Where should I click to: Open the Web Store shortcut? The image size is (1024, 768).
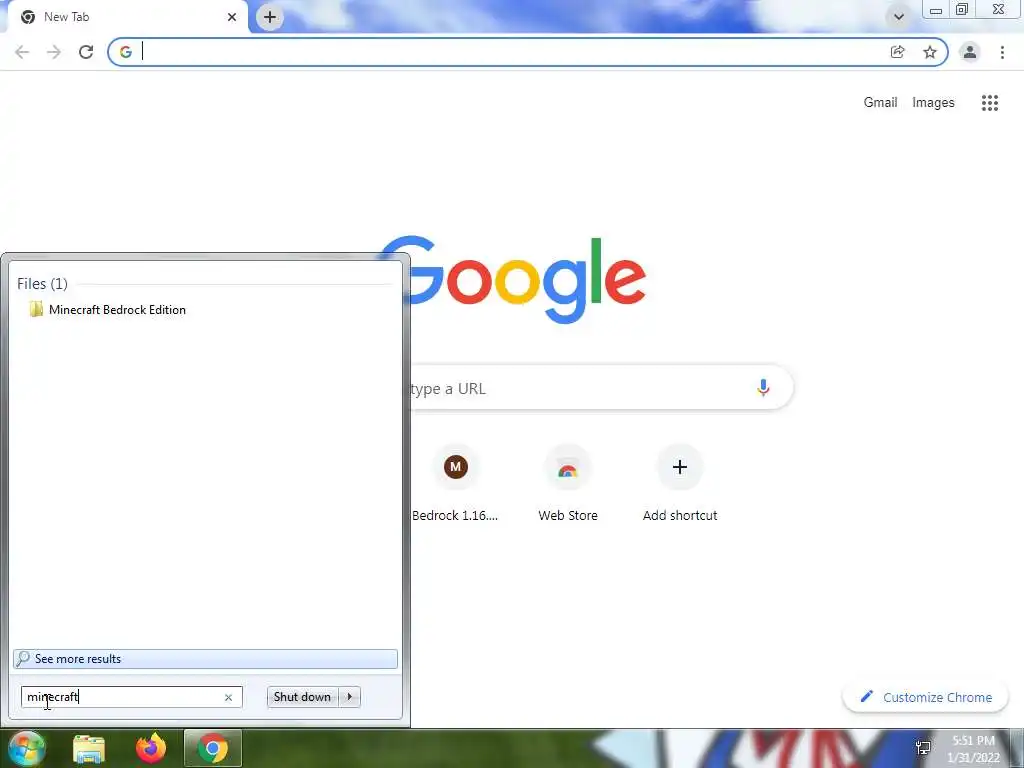coord(568,483)
